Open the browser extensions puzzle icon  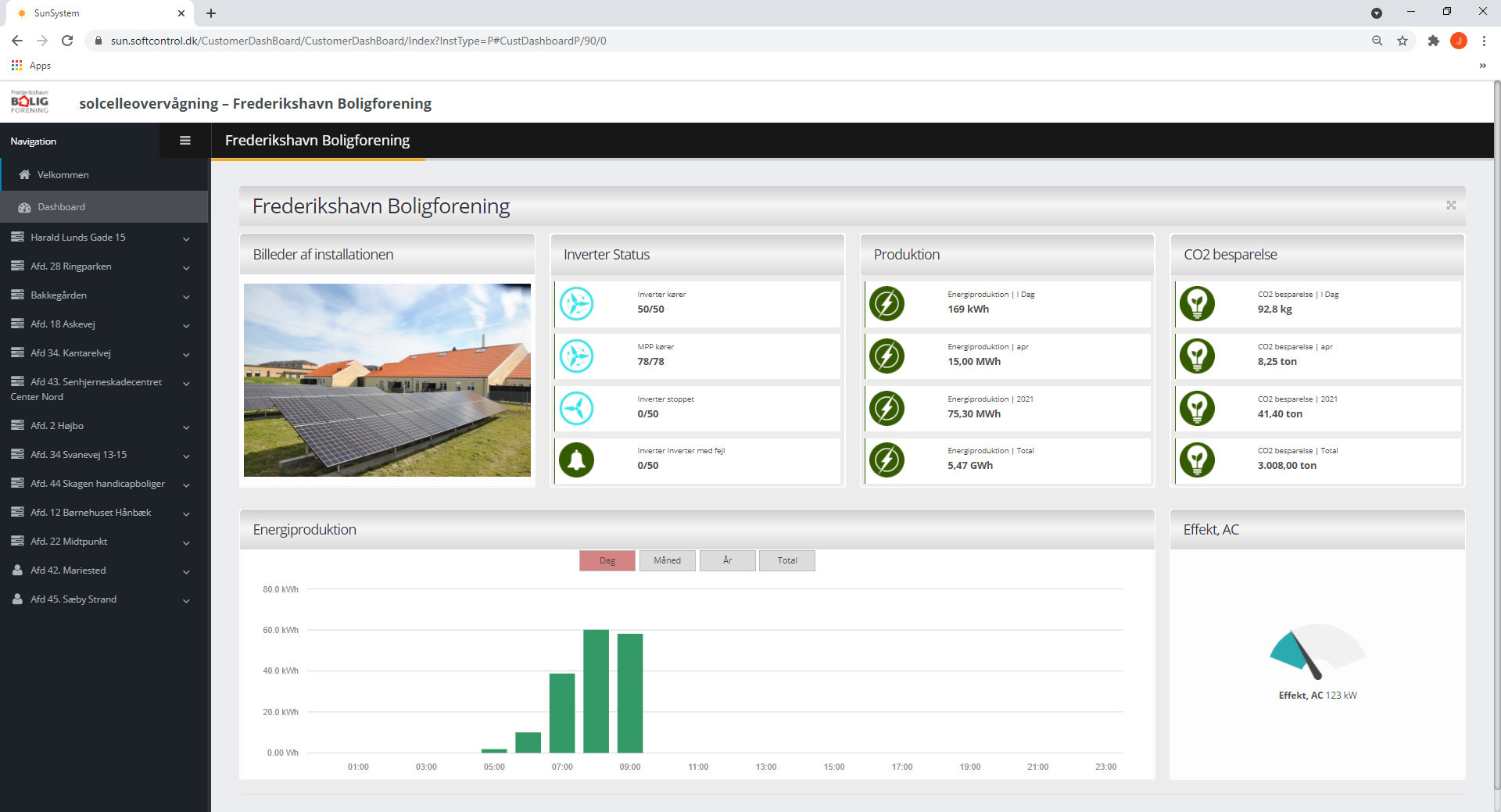pos(1433,41)
